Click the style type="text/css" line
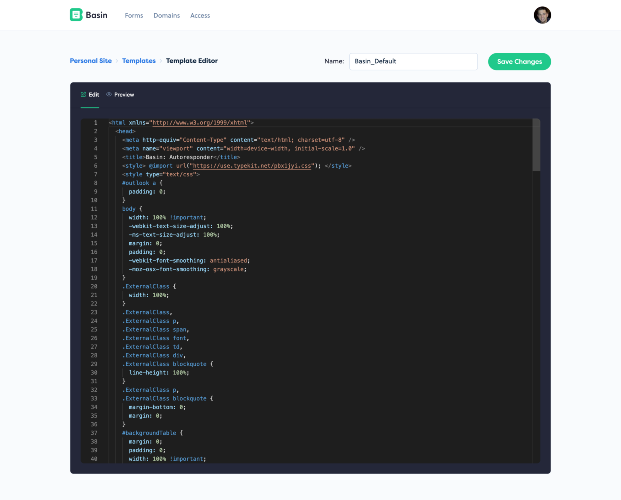The width and height of the screenshot is (621, 500). tap(161, 174)
